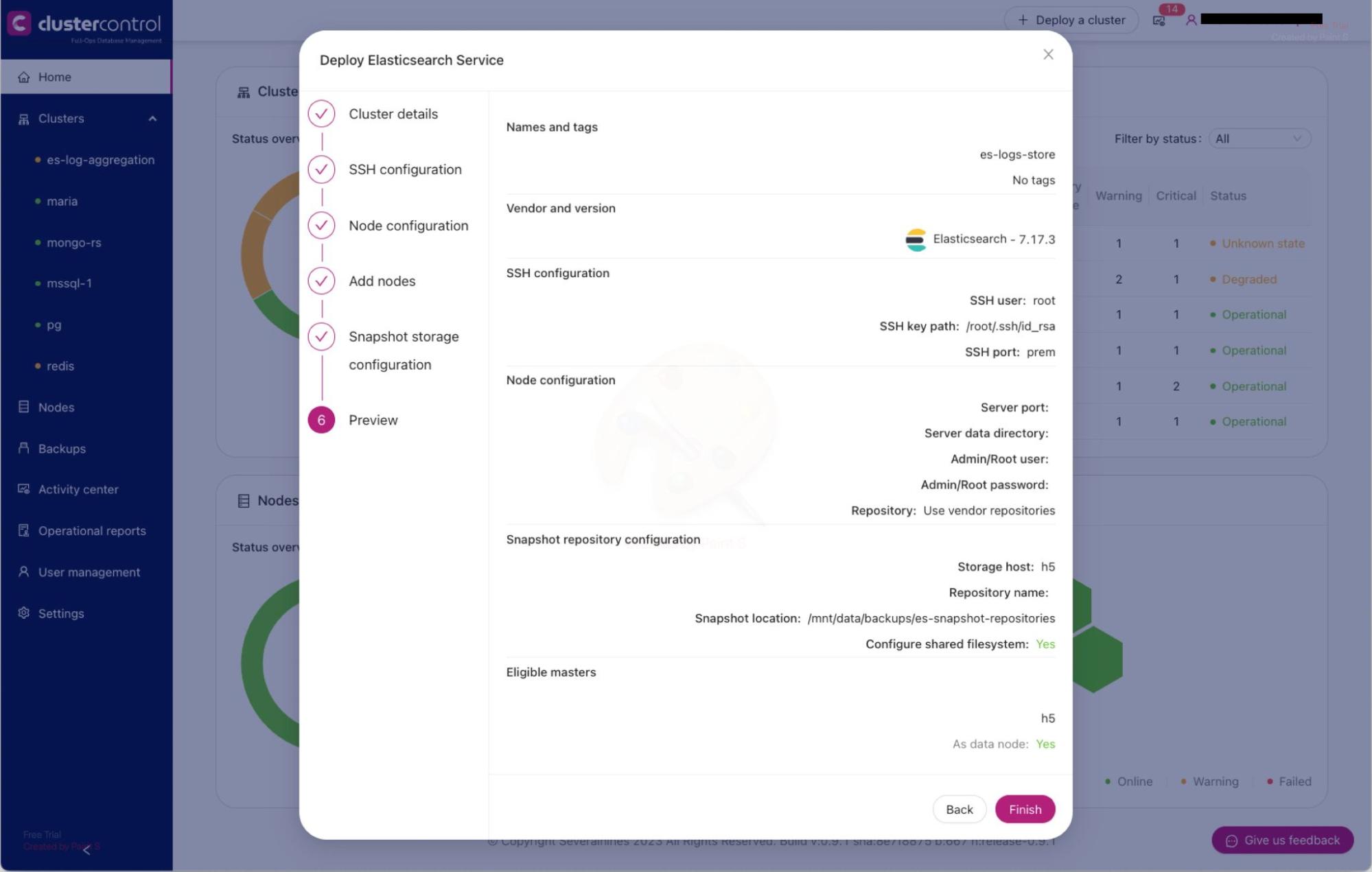Open Nodes from sidebar icon

pos(24,407)
